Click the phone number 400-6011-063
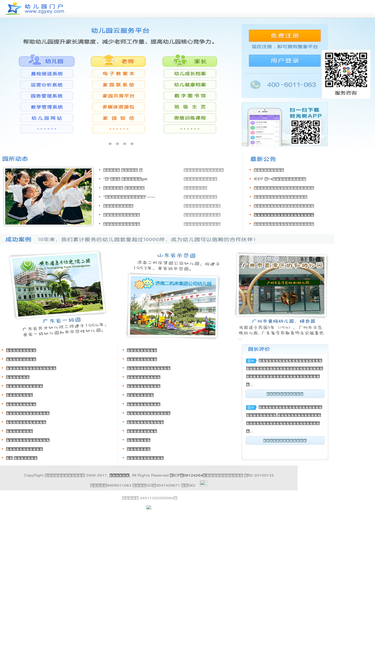Screen dimensions: 375x667 (x=292, y=85)
